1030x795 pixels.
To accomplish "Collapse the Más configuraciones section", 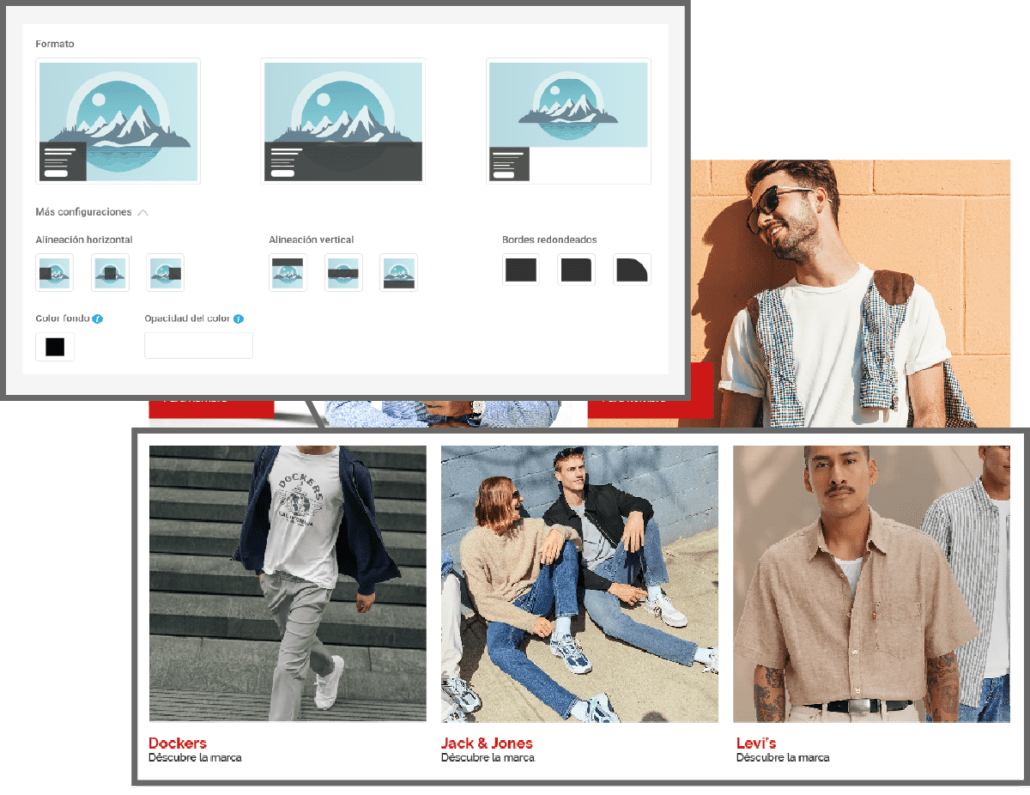I will (x=143, y=212).
